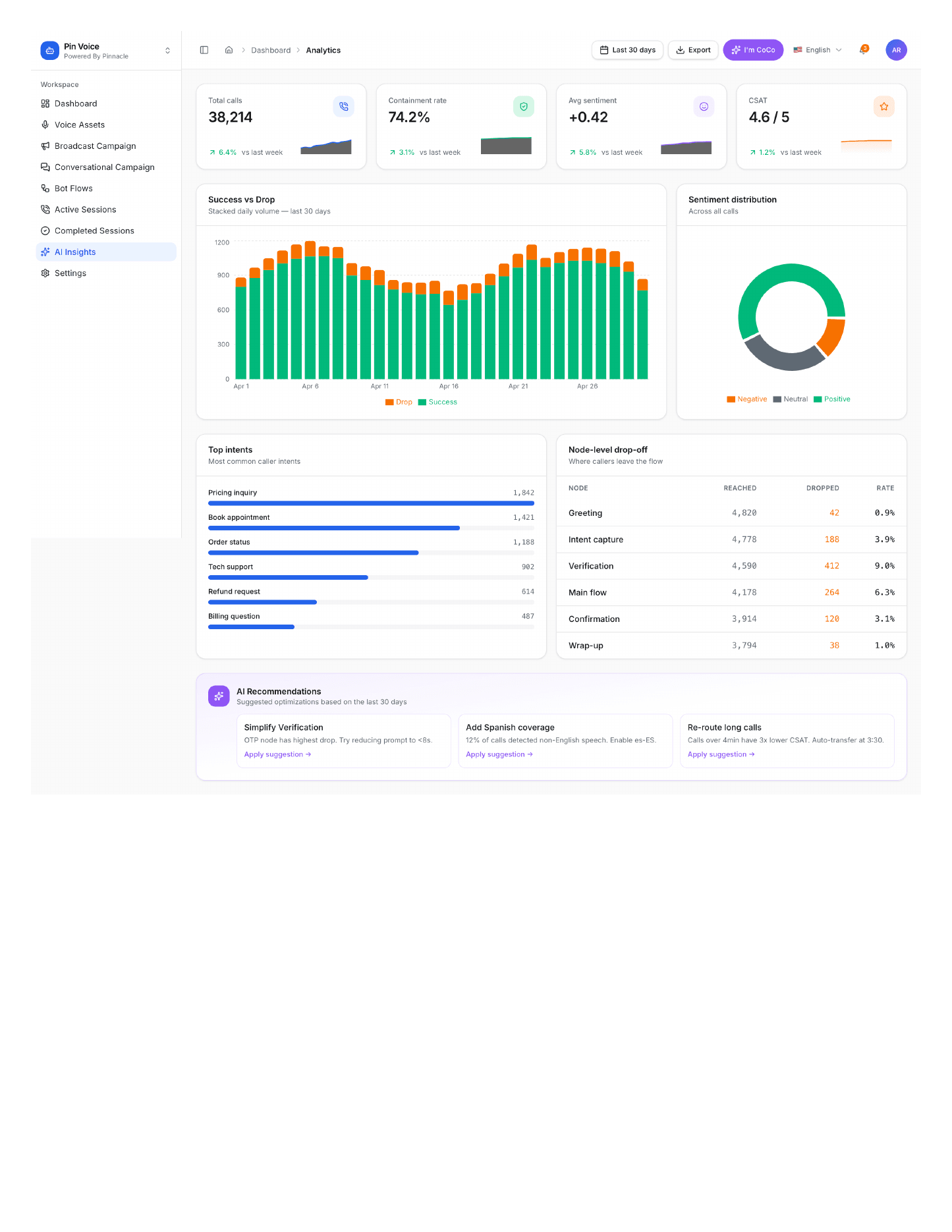Screen dimensions: 952x1232
Task: Click the Total calls 6.4% trend arrow
Action: [x=212, y=152]
